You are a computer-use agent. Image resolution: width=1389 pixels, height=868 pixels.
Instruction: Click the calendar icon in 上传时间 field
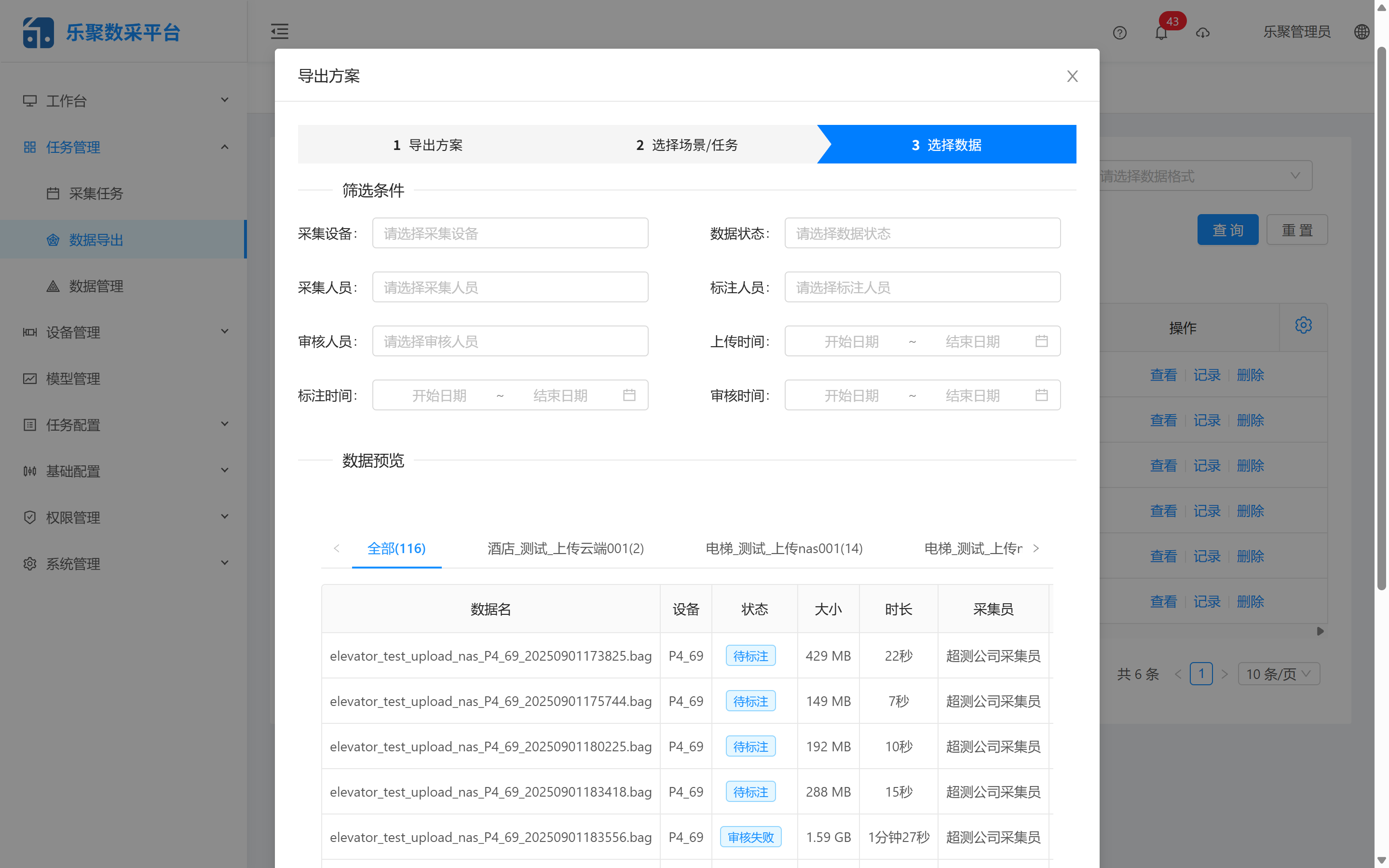[1041, 340]
